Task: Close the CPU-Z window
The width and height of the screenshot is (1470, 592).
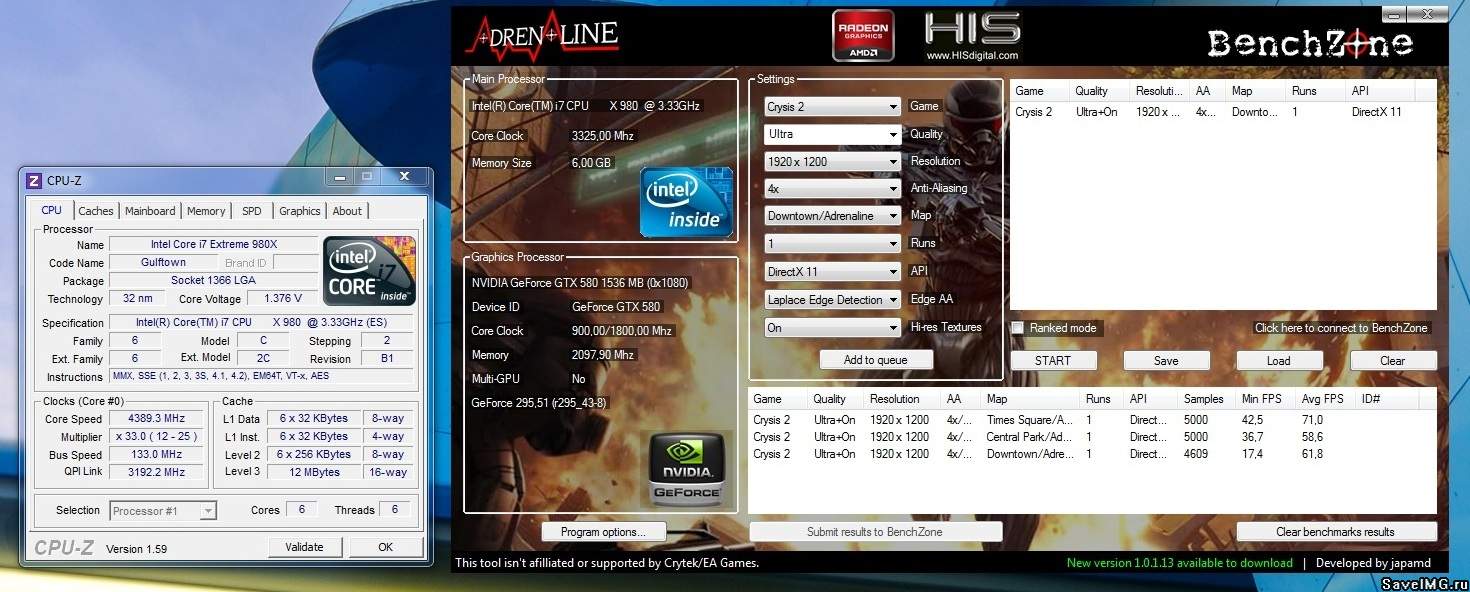Action: (x=405, y=177)
